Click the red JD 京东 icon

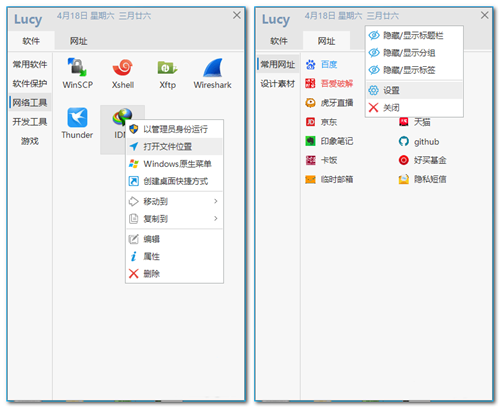click(x=310, y=122)
